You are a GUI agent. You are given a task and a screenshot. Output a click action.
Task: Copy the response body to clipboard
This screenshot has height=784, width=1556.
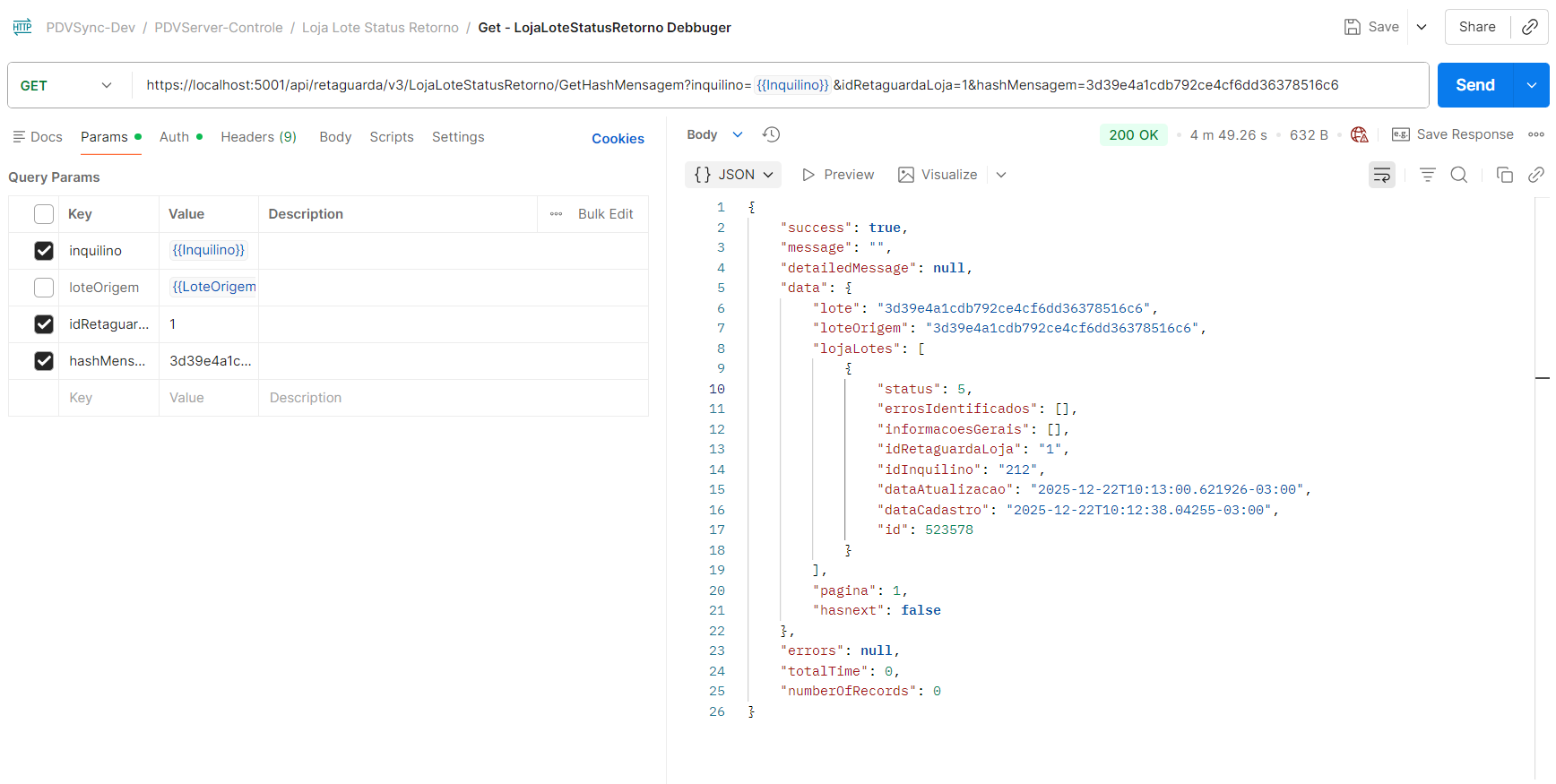[x=1504, y=175]
